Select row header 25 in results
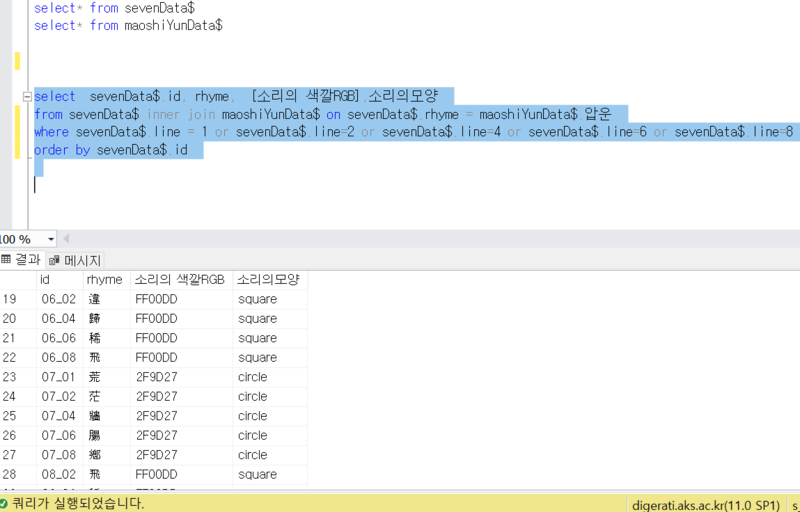The height and width of the screenshot is (512, 800). point(18,416)
